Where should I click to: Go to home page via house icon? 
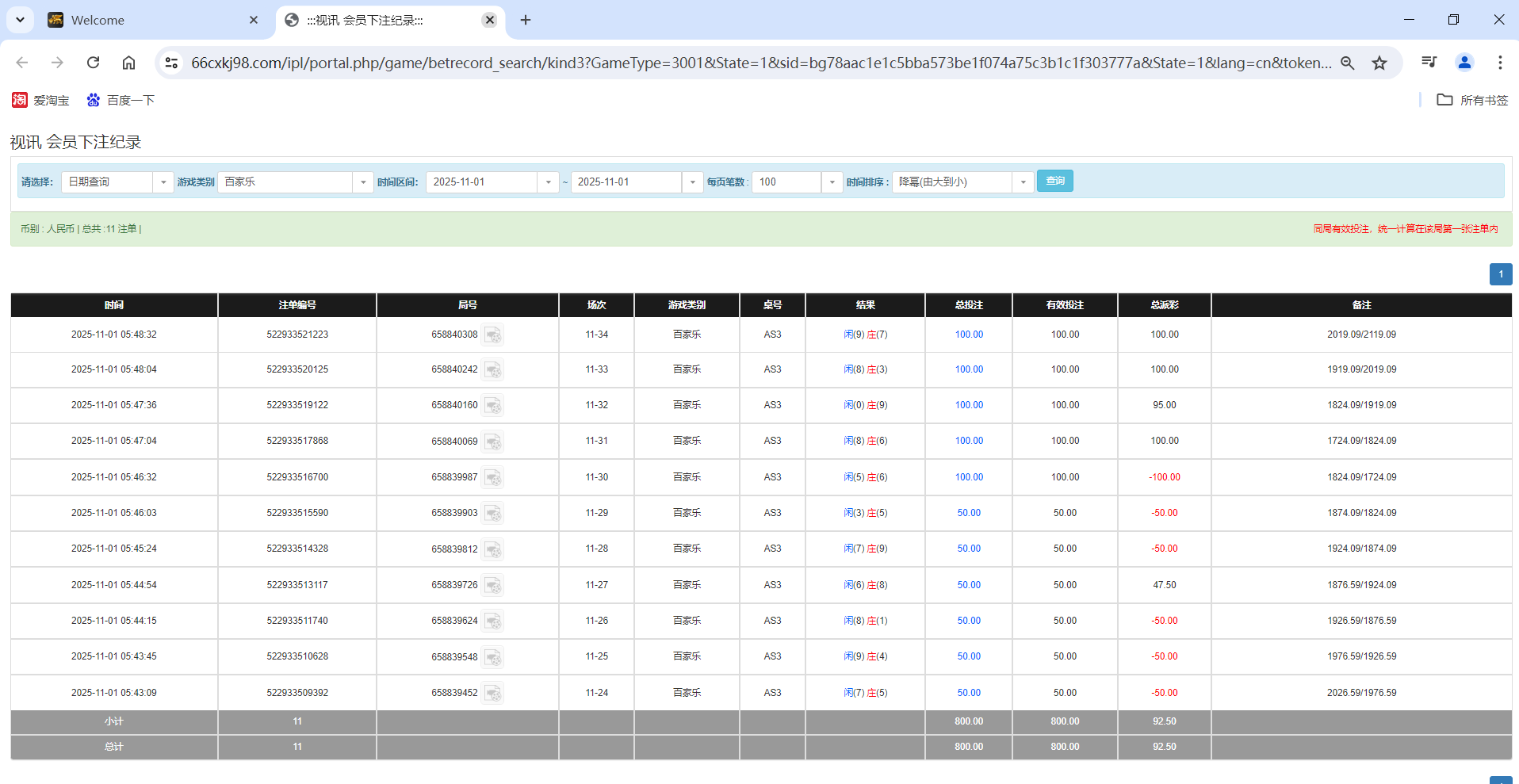point(128,63)
